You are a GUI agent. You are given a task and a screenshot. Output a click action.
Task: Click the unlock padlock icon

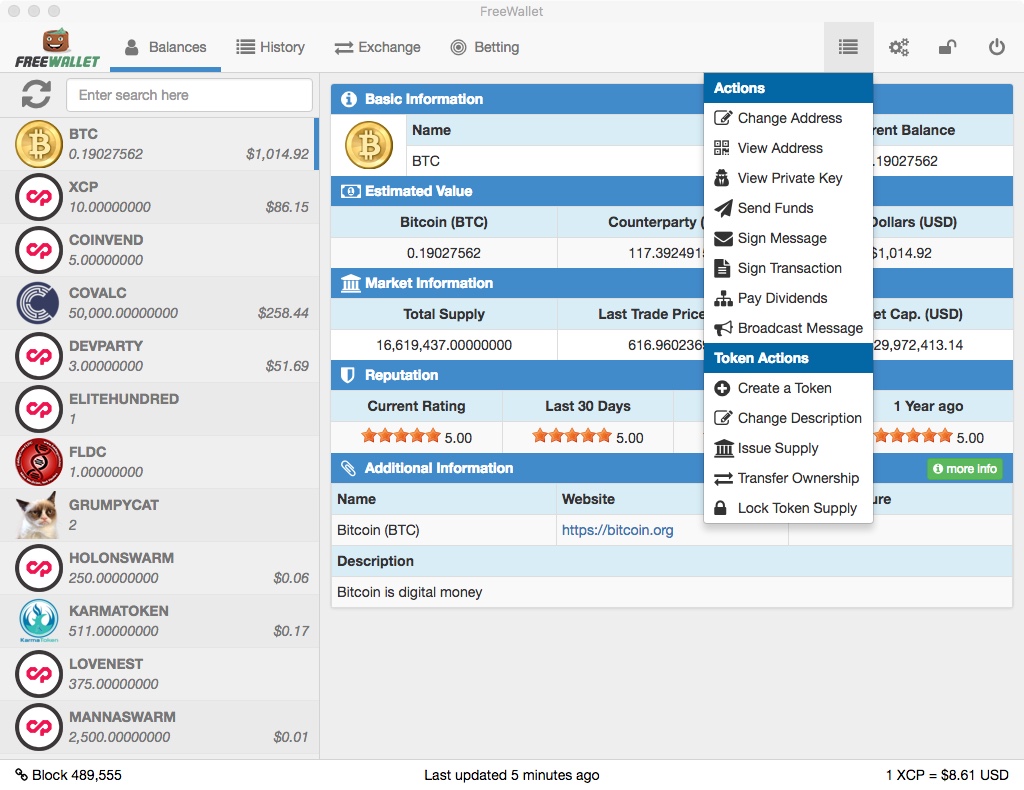(x=948, y=47)
